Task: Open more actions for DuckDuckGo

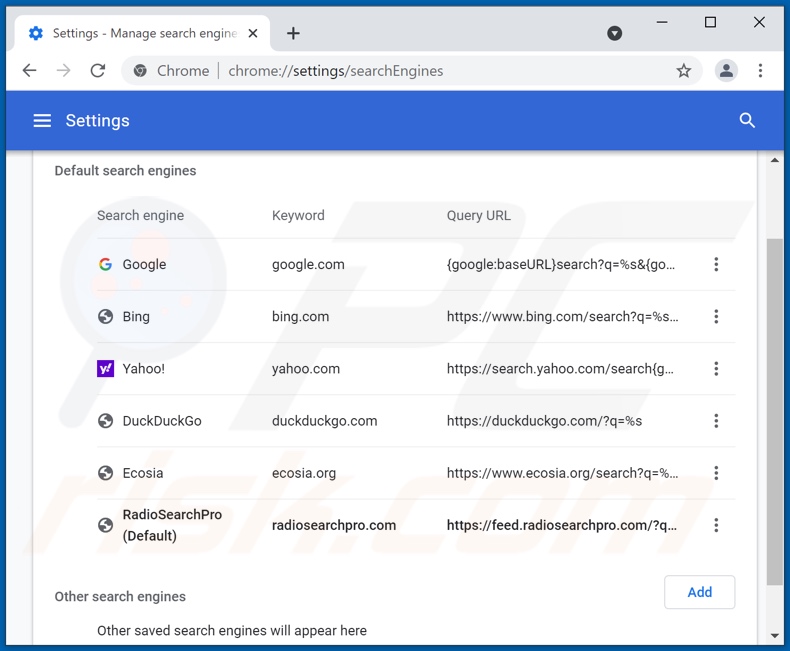Action: click(716, 421)
